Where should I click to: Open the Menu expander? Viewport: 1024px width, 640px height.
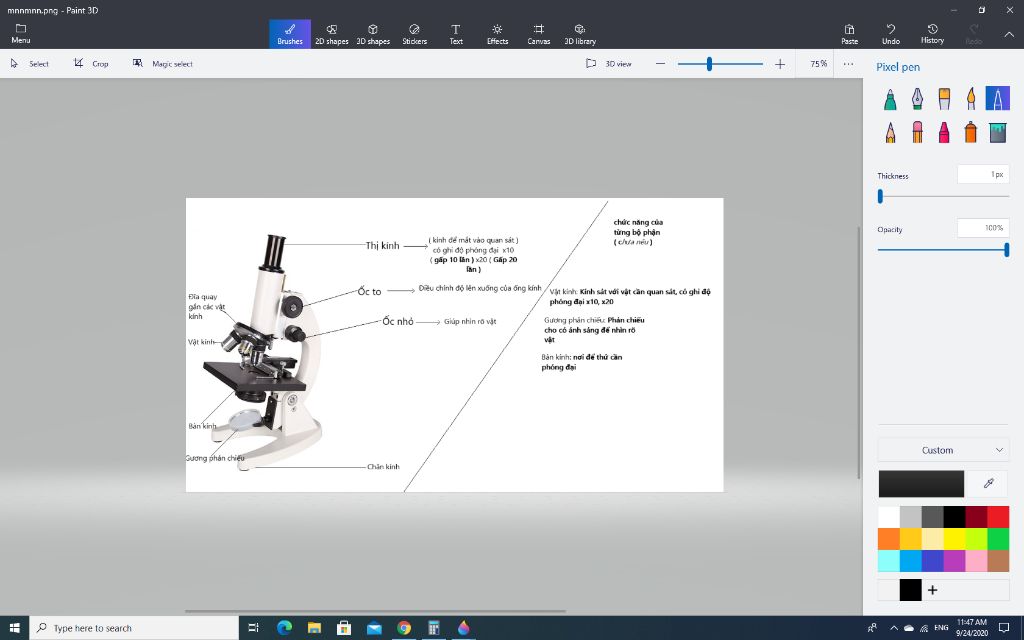coord(20,34)
